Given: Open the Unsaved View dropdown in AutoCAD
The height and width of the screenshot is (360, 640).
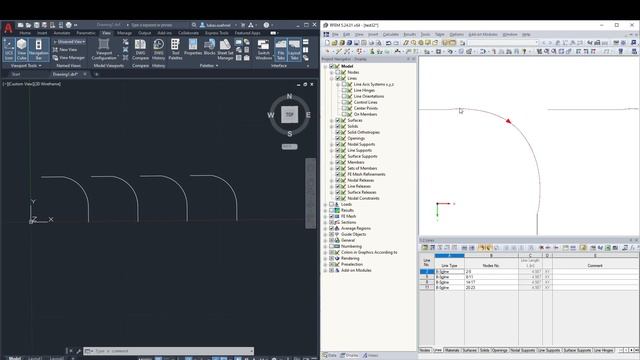Looking at the screenshot, I should [x=69, y=42].
